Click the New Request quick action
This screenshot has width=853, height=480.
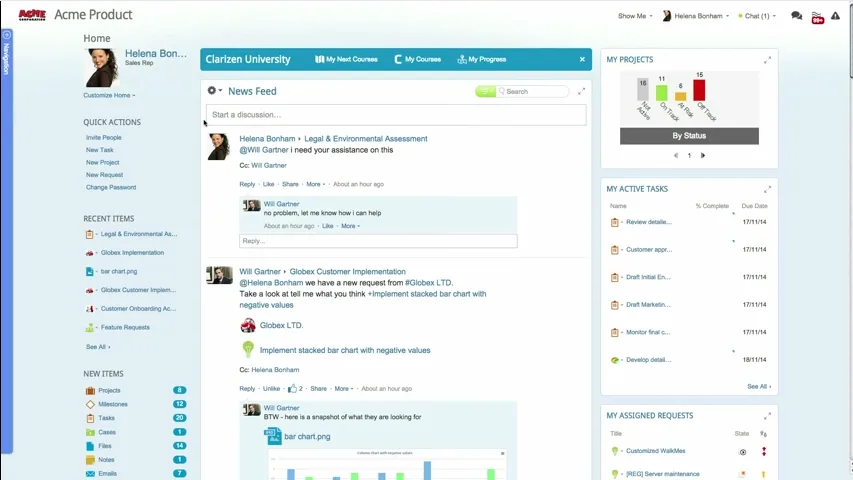coord(104,175)
